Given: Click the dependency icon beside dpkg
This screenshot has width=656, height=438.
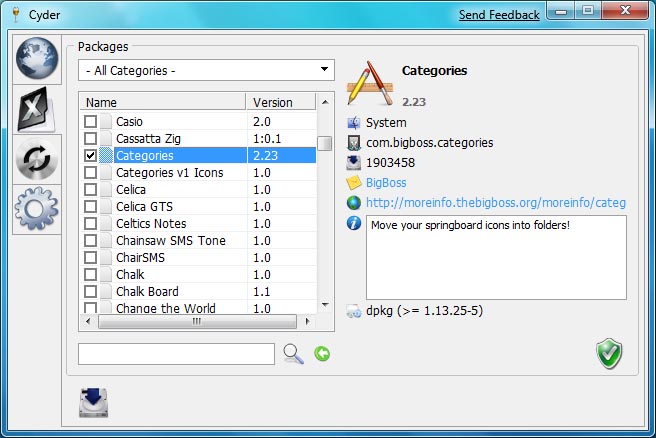Looking at the screenshot, I should tap(354, 311).
